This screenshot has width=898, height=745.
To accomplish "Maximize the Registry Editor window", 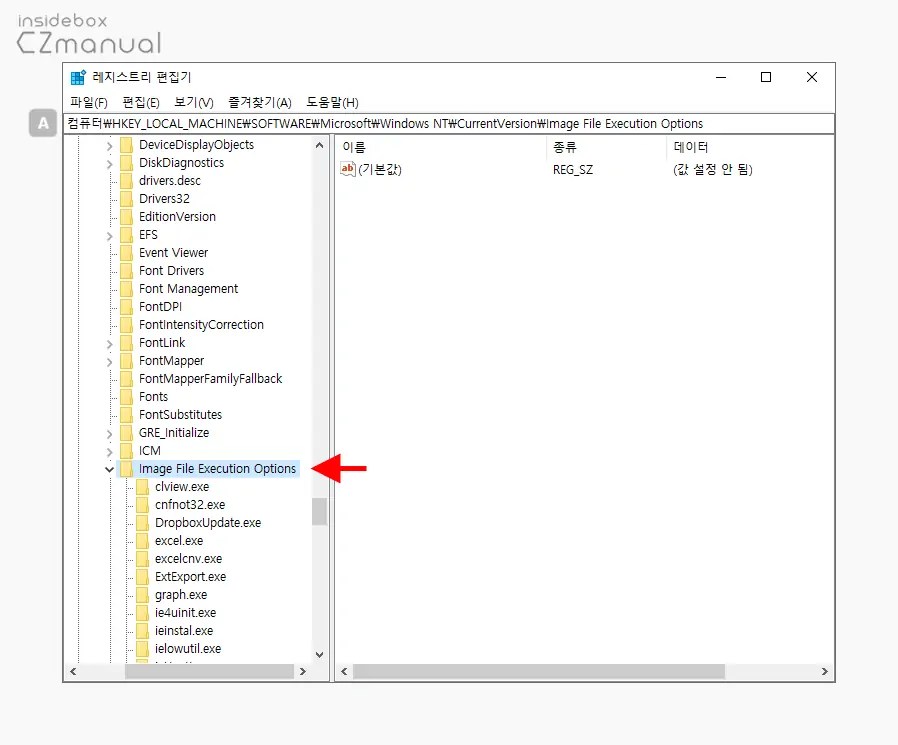I will (x=766, y=77).
